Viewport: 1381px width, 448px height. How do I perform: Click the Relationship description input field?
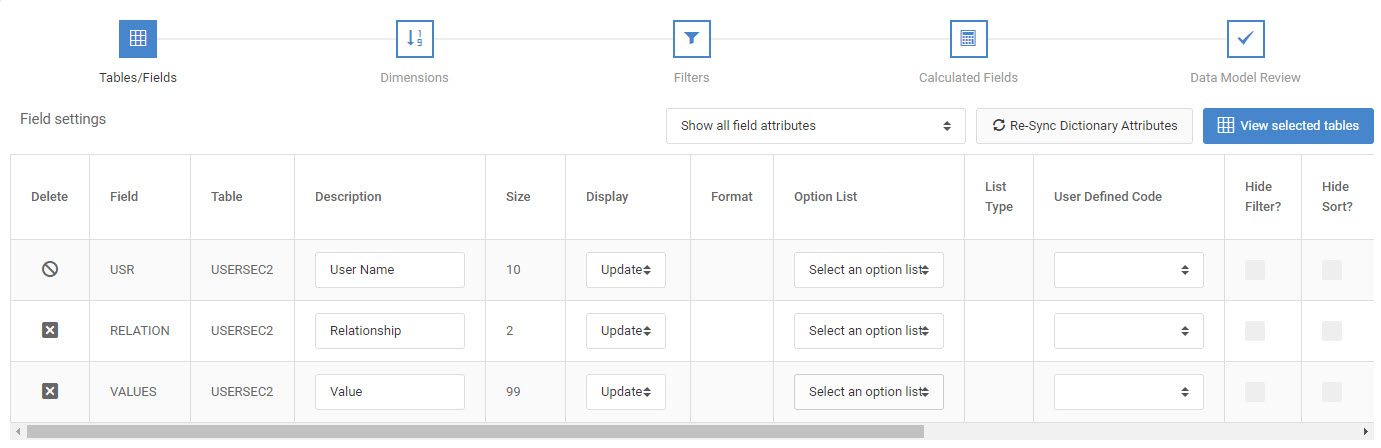pos(390,331)
